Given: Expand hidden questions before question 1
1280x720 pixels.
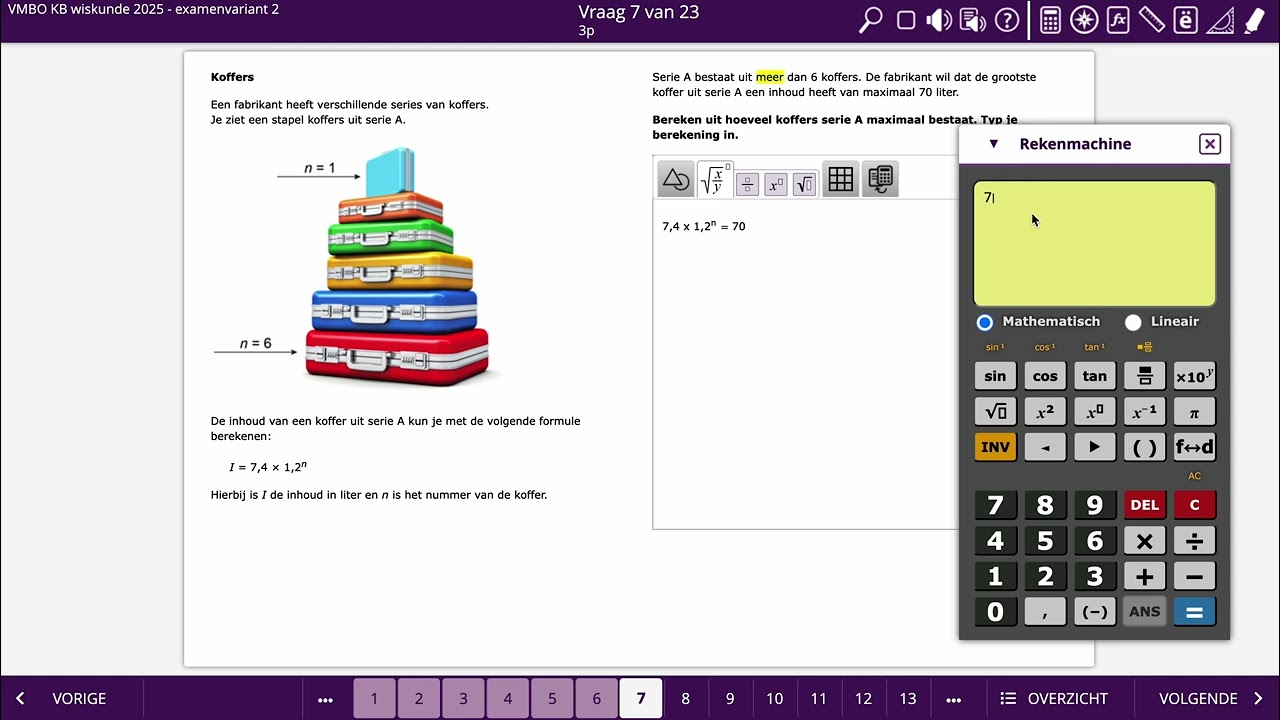Looking at the screenshot, I should (325, 699).
